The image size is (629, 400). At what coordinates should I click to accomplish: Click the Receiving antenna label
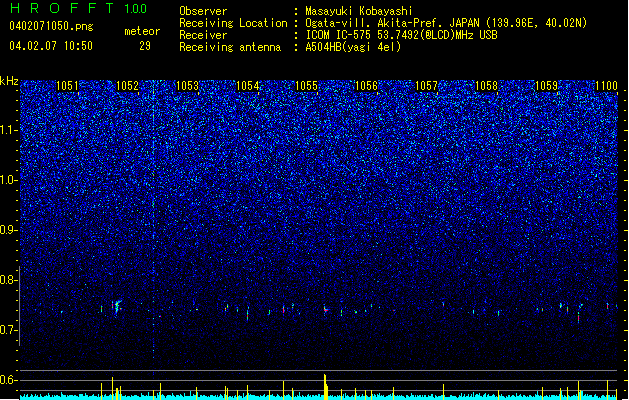coord(230,47)
